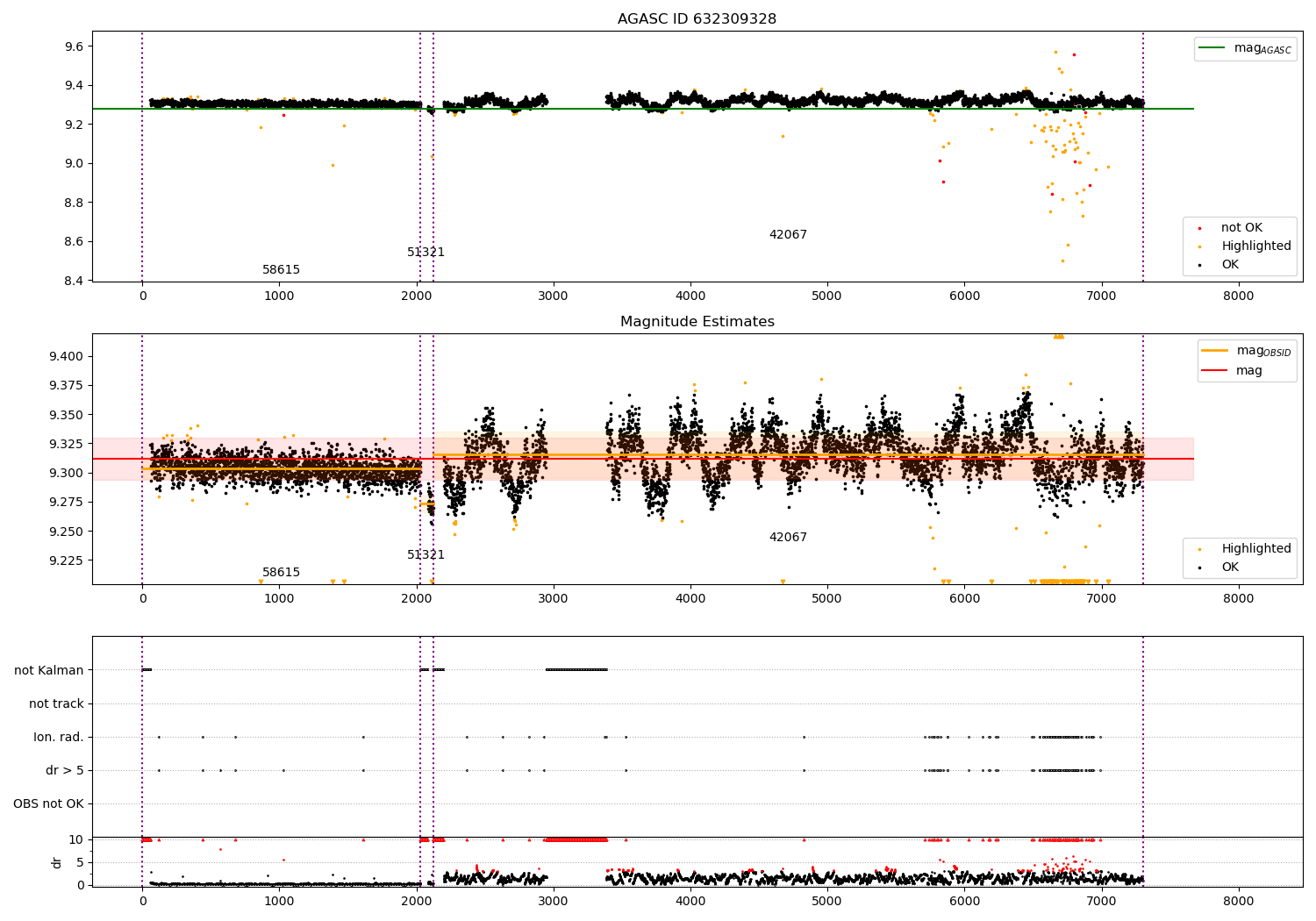Select 'OK' legend entry in top plot

point(1230,265)
